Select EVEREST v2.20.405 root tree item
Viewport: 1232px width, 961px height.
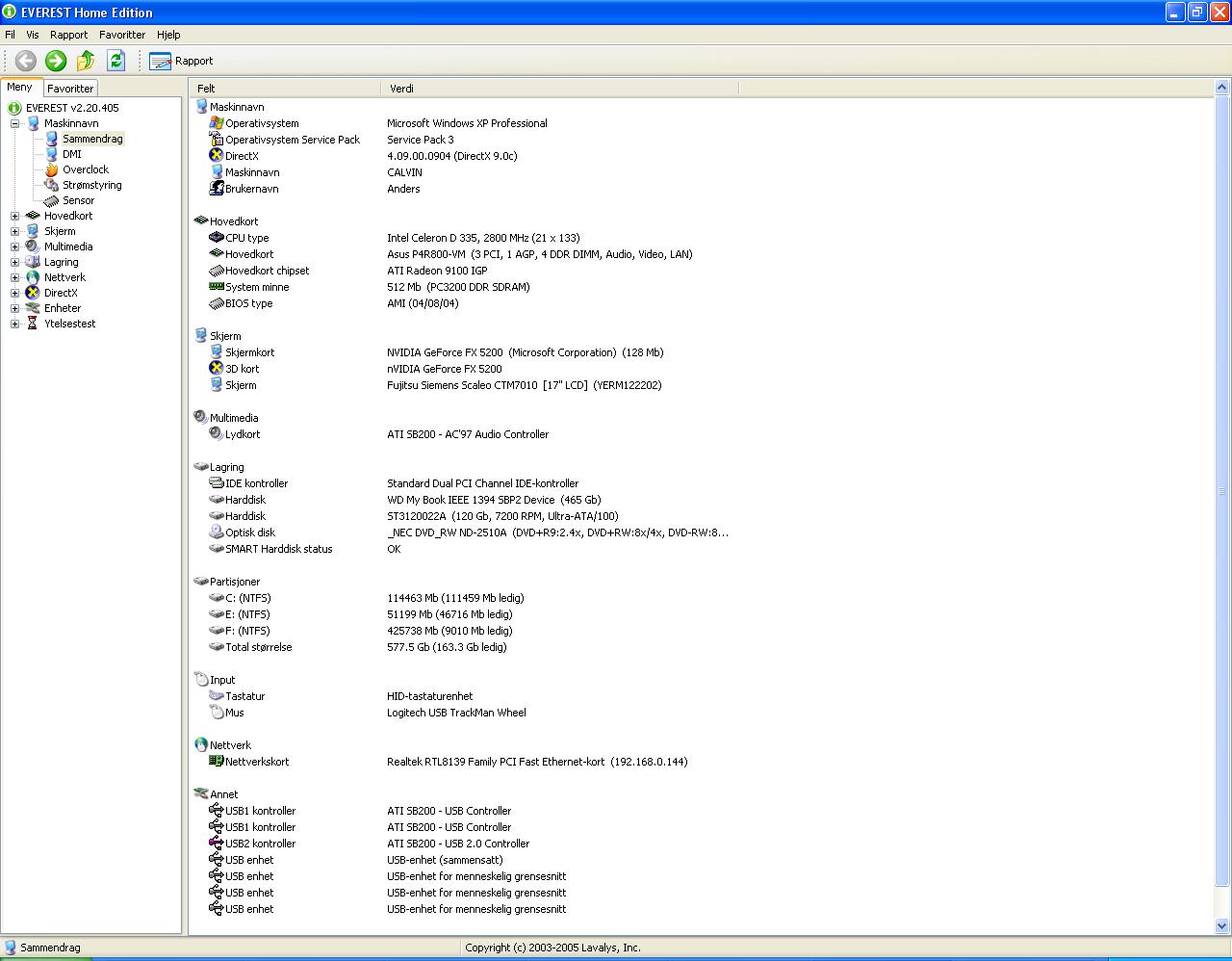[72, 108]
